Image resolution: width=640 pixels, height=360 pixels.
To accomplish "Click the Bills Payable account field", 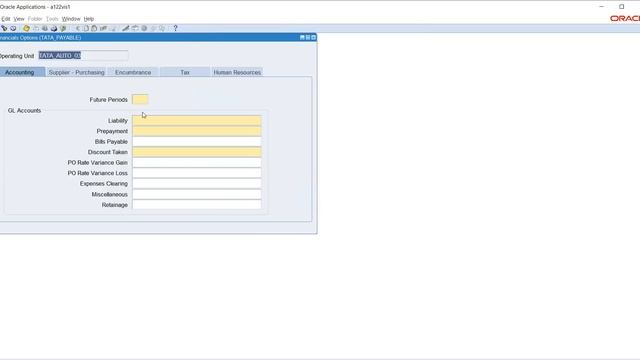I will click(x=197, y=142).
